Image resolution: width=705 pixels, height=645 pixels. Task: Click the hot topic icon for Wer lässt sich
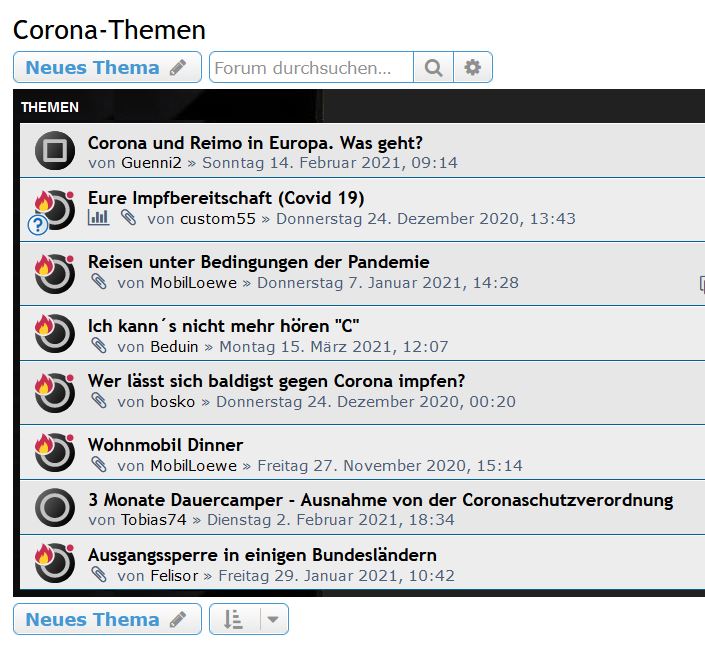click(55, 393)
